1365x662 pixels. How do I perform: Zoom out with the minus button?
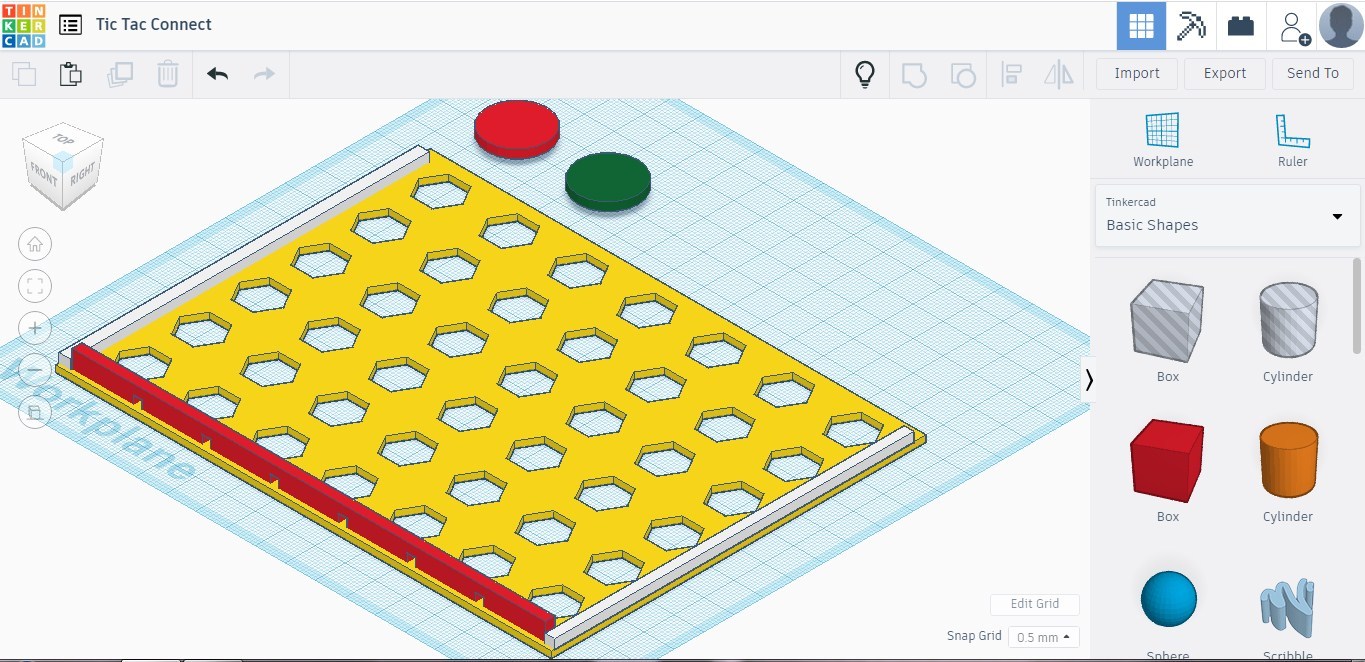[x=35, y=370]
